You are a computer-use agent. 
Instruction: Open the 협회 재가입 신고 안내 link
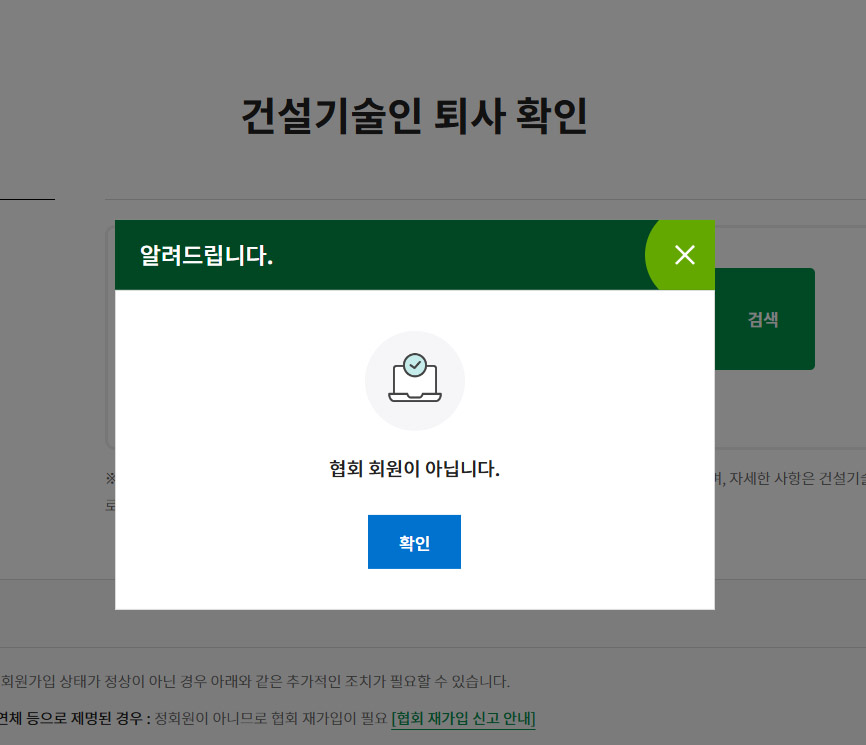pyautogui.click(x=463, y=718)
